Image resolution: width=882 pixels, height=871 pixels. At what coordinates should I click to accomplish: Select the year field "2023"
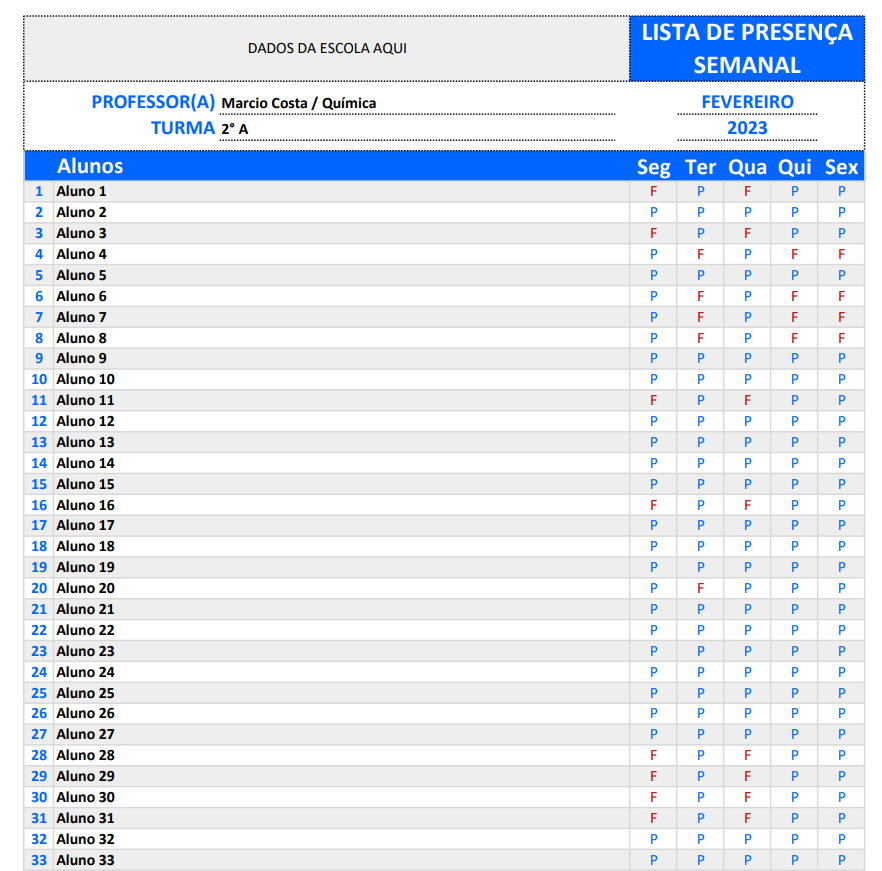point(747,128)
